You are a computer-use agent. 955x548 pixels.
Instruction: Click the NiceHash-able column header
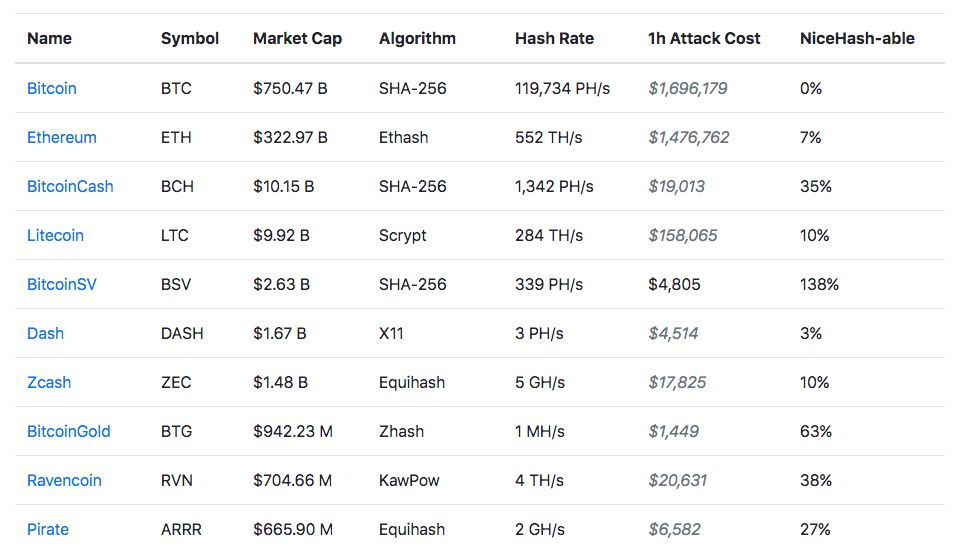[857, 39]
